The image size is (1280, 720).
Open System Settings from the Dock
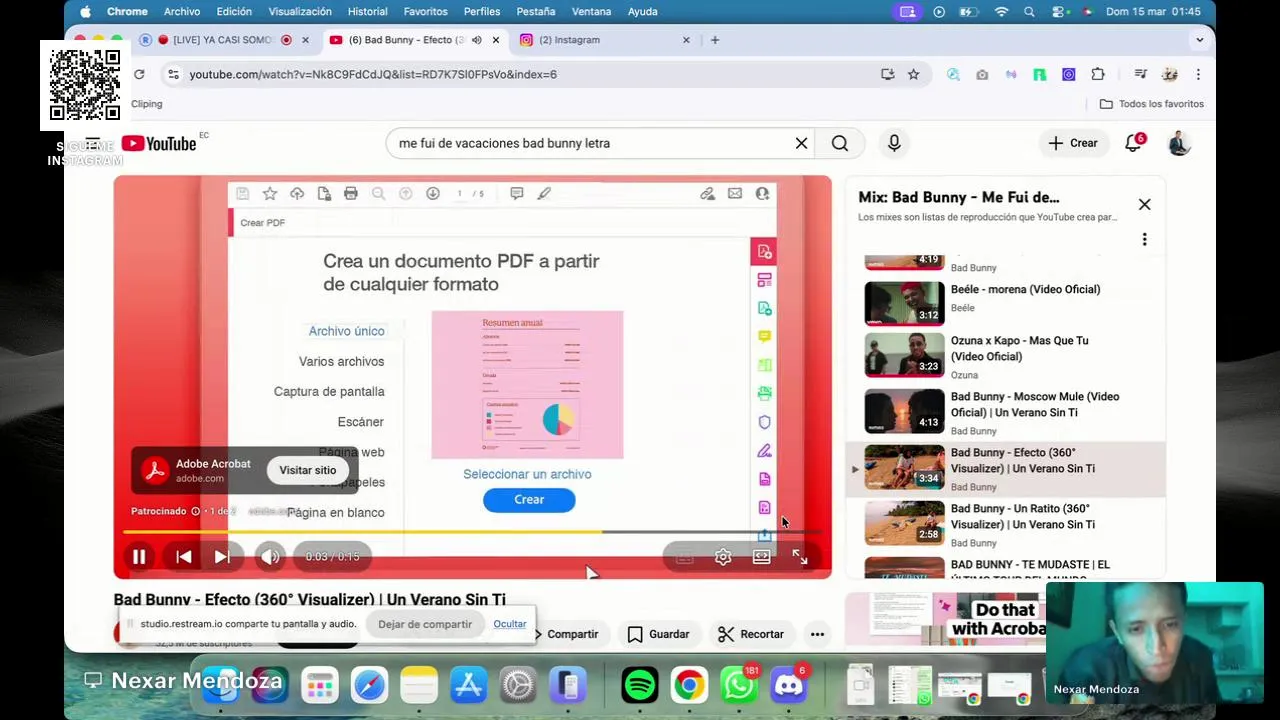coord(518,686)
